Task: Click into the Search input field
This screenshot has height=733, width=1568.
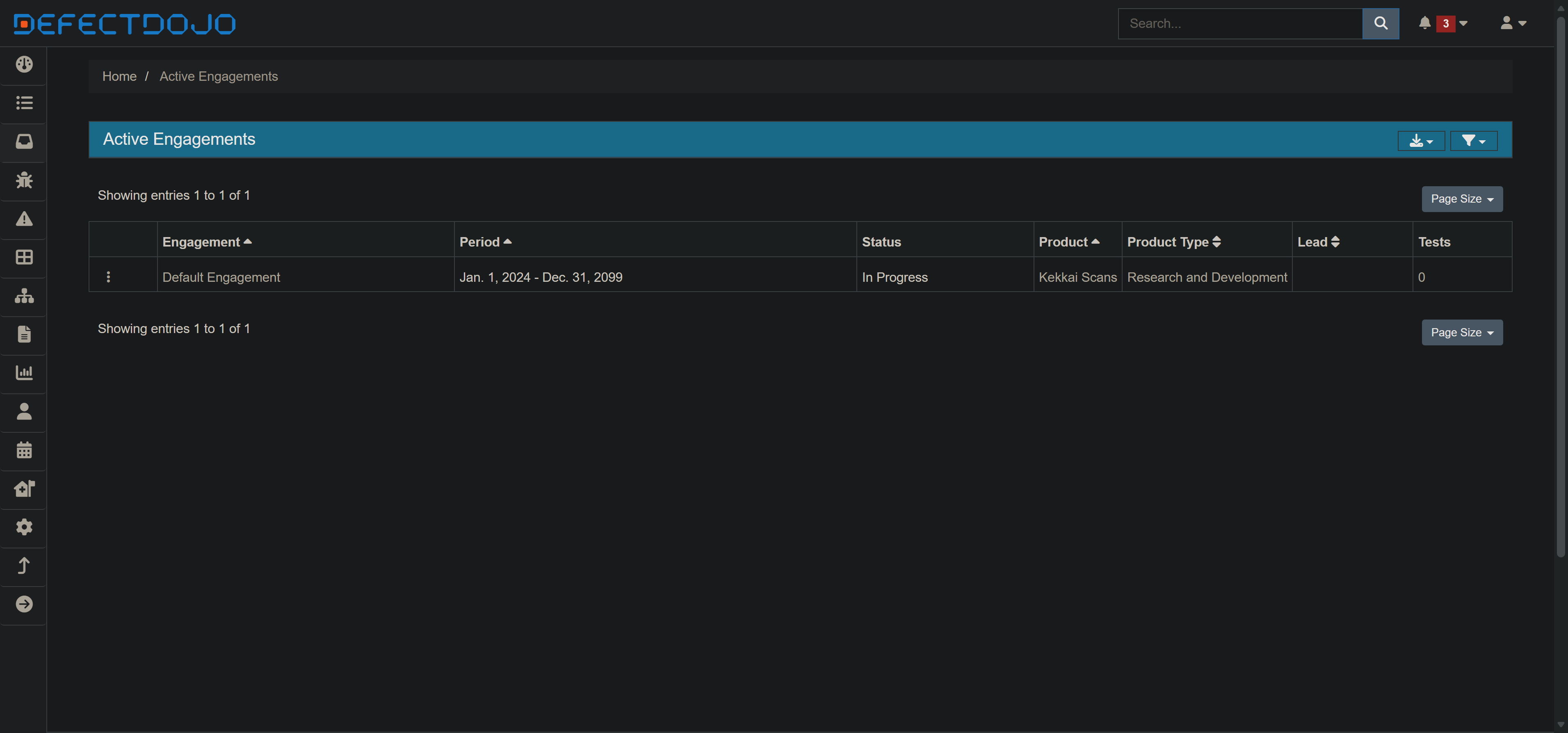Action: pyautogui.click(x=1239, y=24)
